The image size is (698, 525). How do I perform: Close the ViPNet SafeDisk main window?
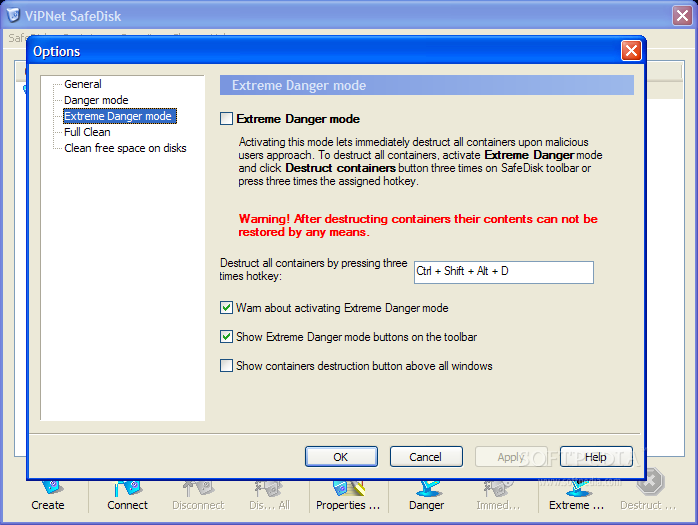coord(682,16)
